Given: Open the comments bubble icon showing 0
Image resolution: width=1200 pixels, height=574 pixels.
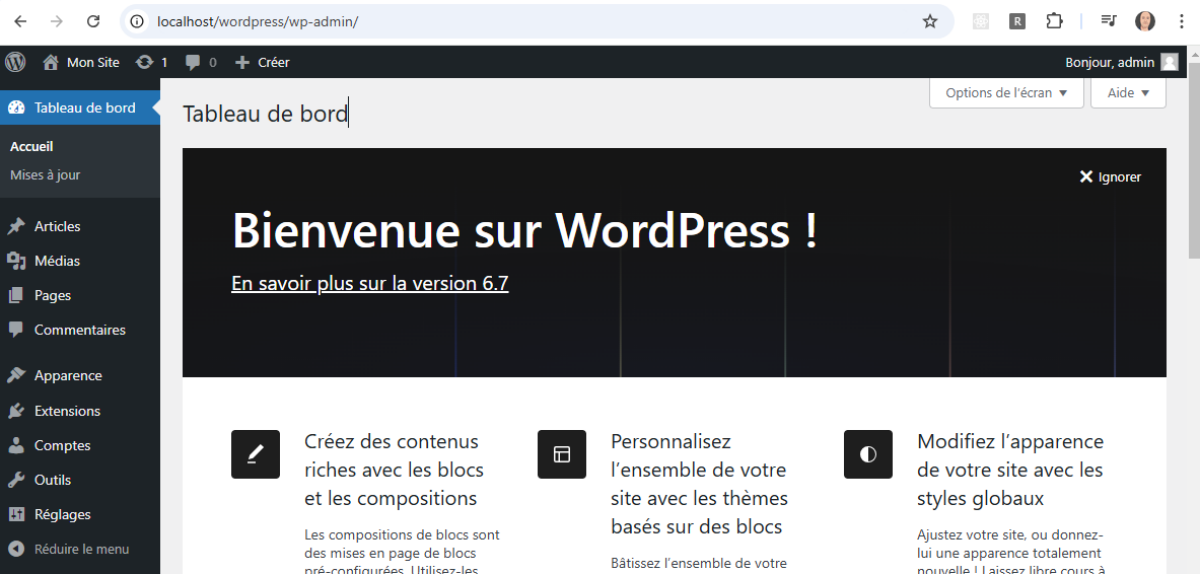Looking at the screenshot, I should click(193, 62).
